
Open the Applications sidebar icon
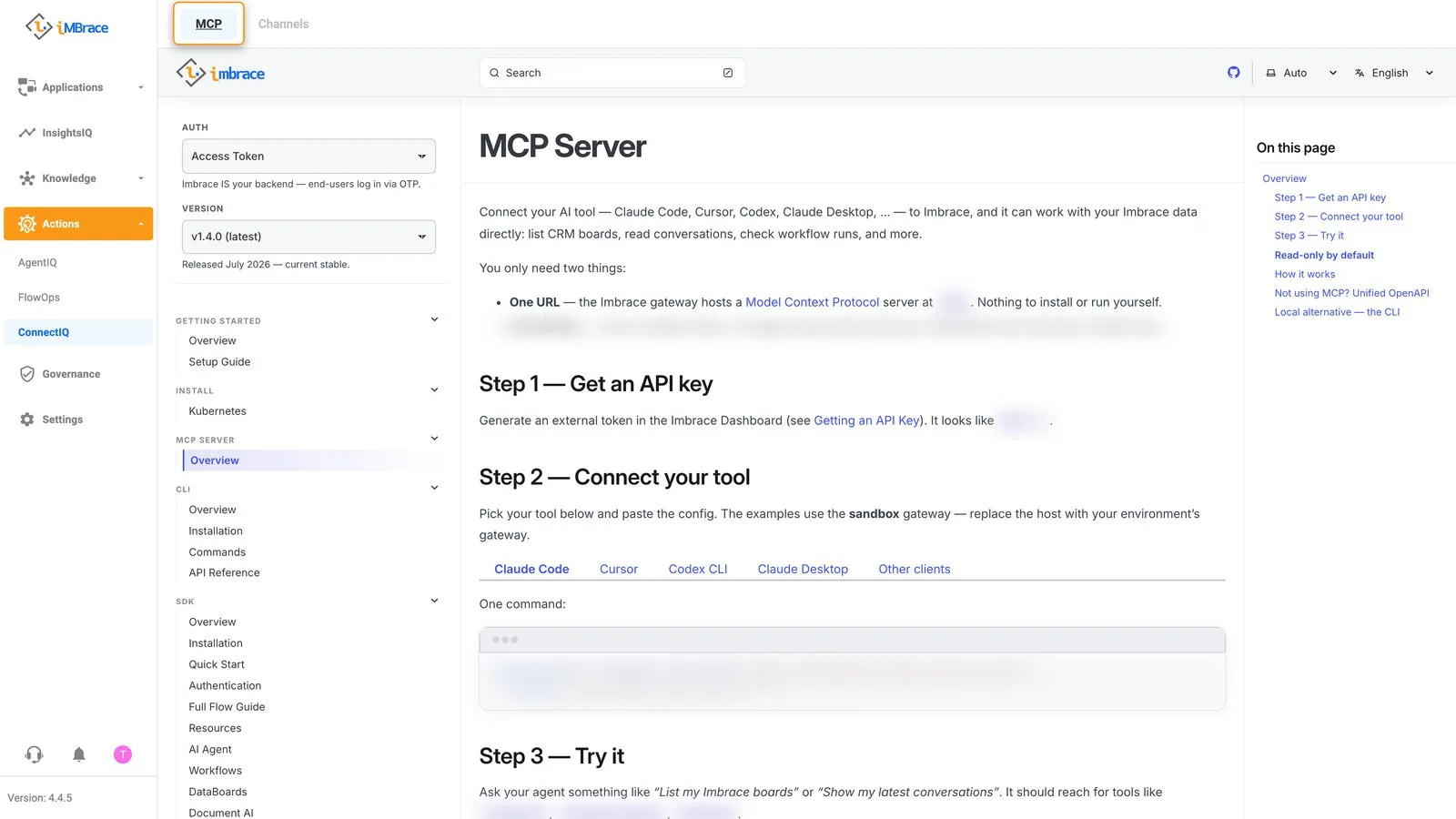[x=26, y=87]
